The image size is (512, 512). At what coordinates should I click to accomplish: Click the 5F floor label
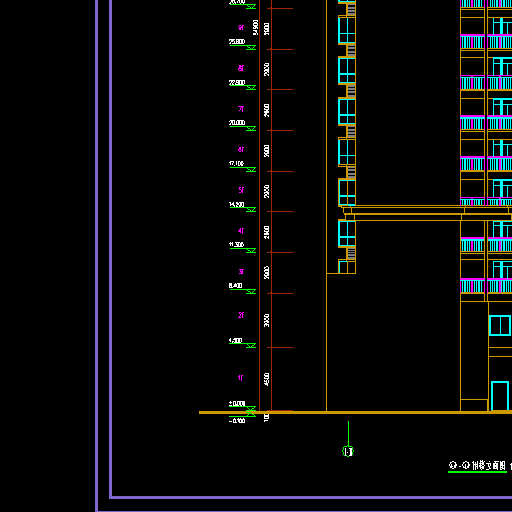[x=241, y=190]
